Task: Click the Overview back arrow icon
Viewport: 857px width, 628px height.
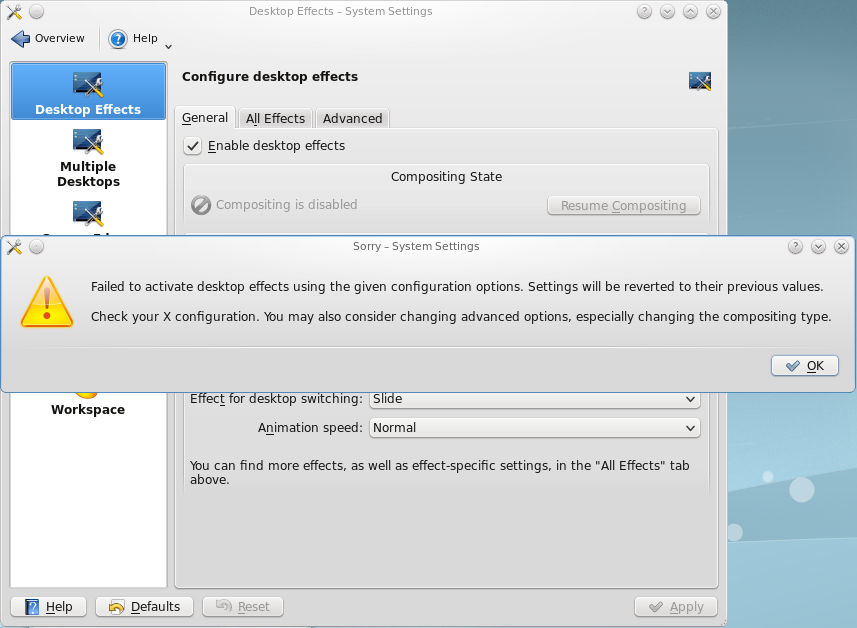Action: tap(21, 39)
